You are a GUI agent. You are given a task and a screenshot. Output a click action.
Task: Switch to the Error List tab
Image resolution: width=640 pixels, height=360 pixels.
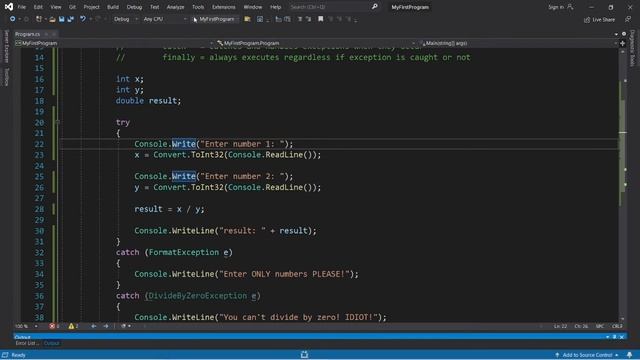[x=27, y=343]
